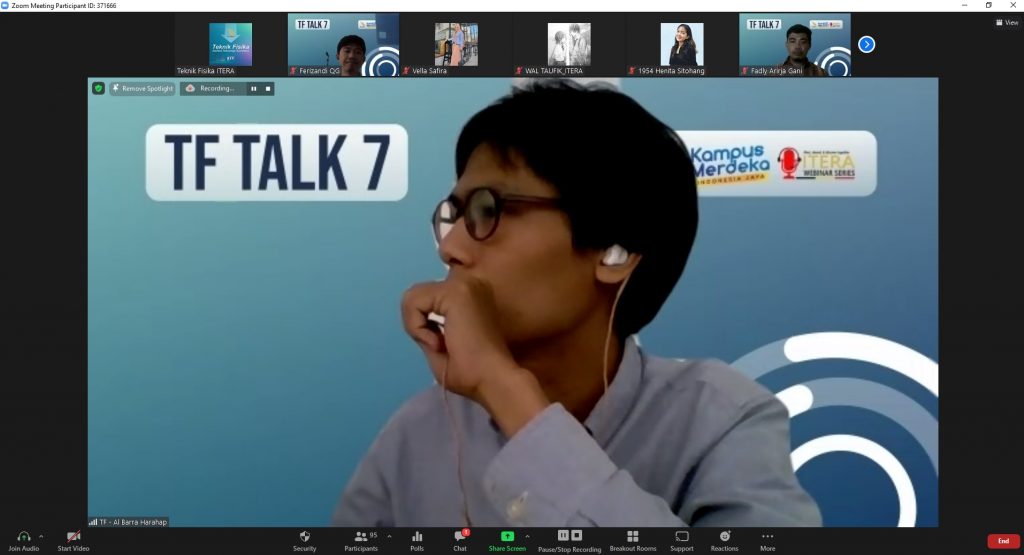Image resolution: width=1024 pixels, height=555 pixels.
Task: Click the Recording... cloud indicator
Action: coord(210,88)
